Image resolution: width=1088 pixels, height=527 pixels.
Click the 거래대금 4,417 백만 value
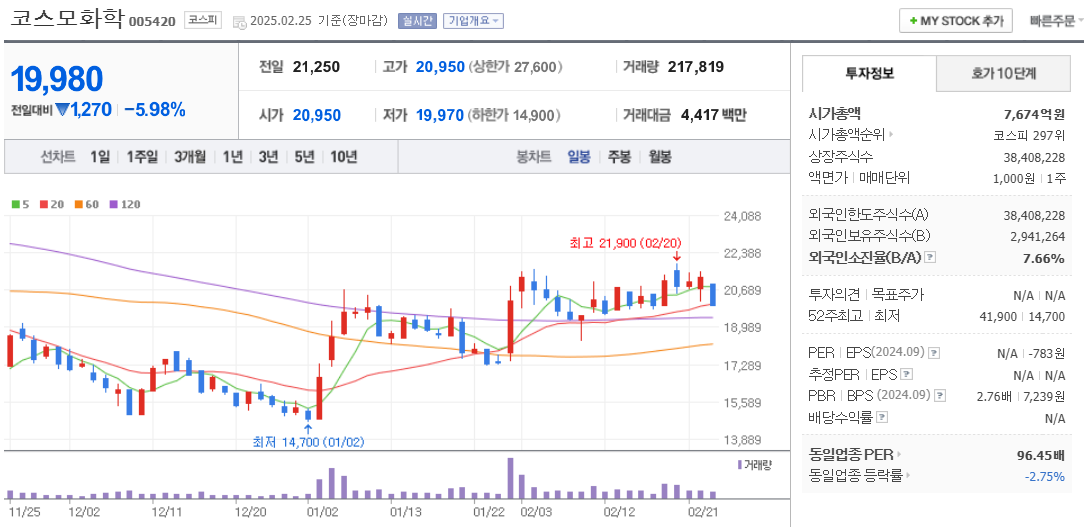pyautogui.click(x=712, y=115)
